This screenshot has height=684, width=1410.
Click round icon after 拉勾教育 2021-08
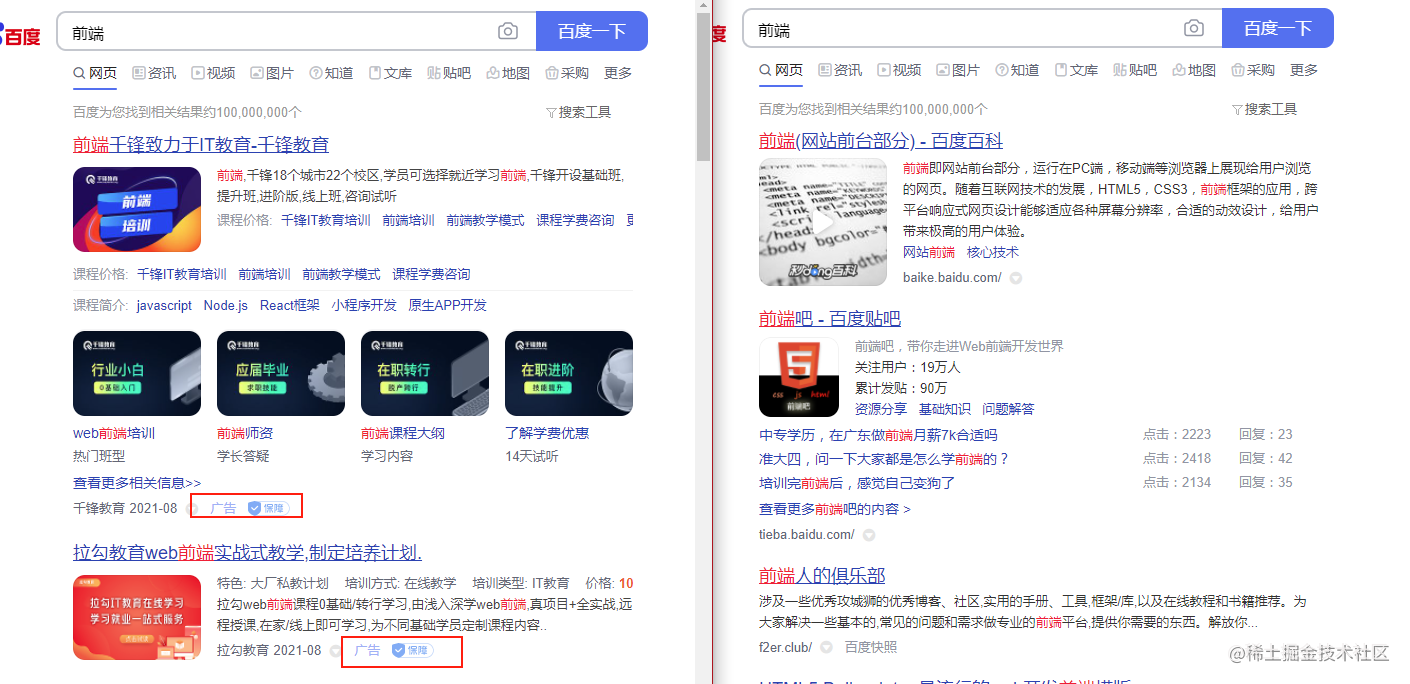pos(336,651)
